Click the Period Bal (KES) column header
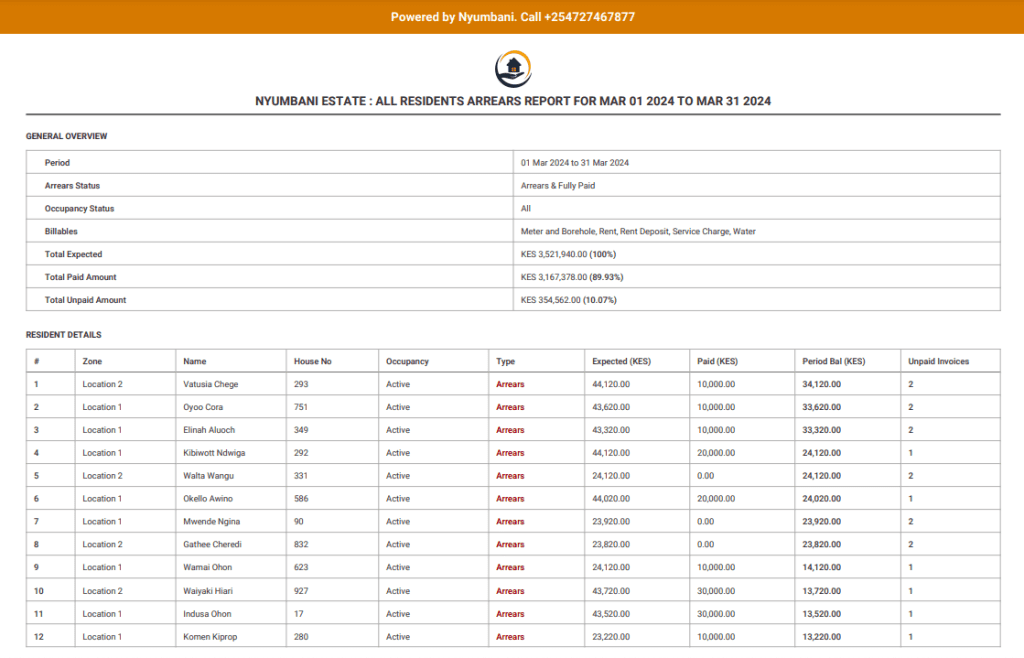This screenshot has height=658, width=1024. tap(833, 361)
